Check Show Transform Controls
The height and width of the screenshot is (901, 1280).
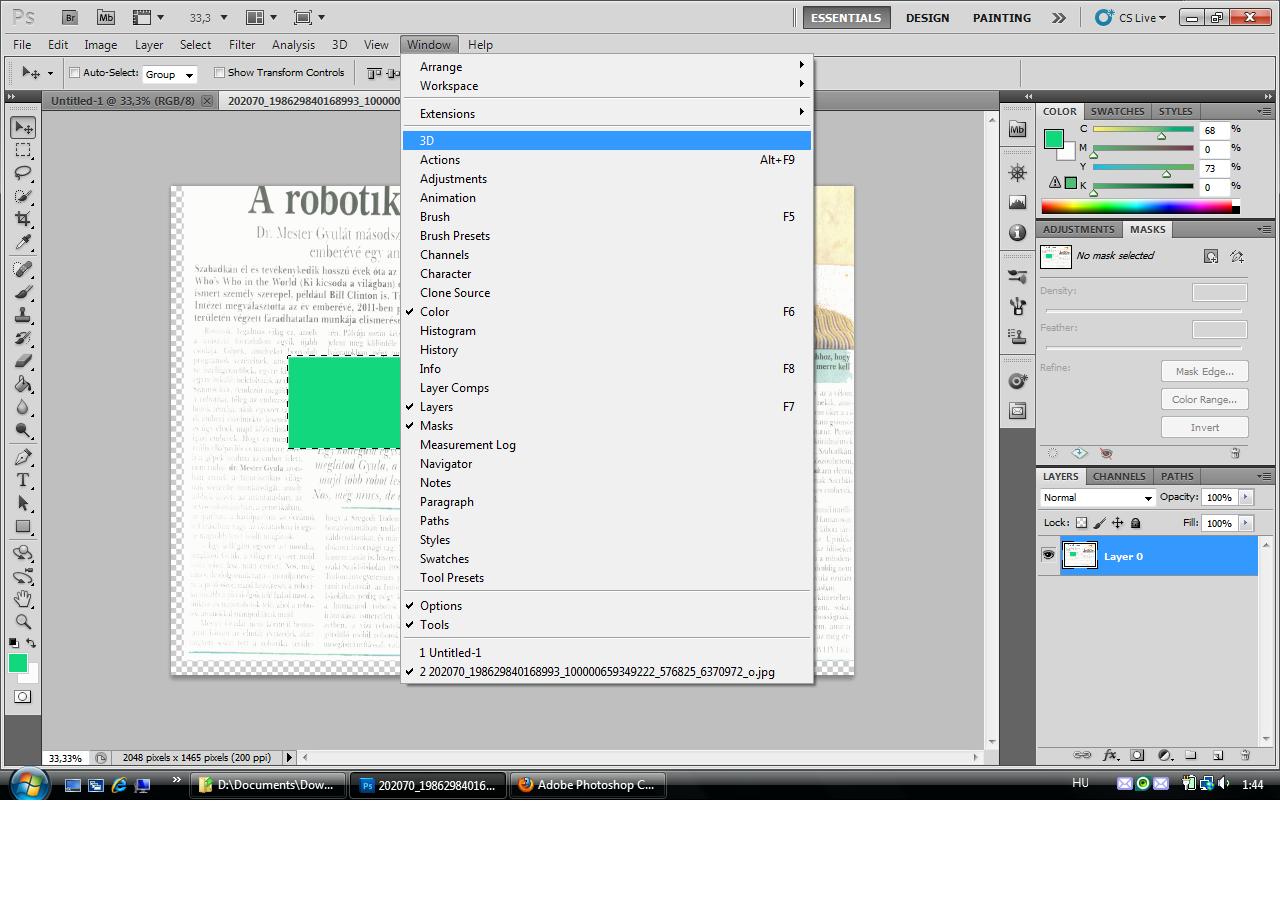coord(219,73)
